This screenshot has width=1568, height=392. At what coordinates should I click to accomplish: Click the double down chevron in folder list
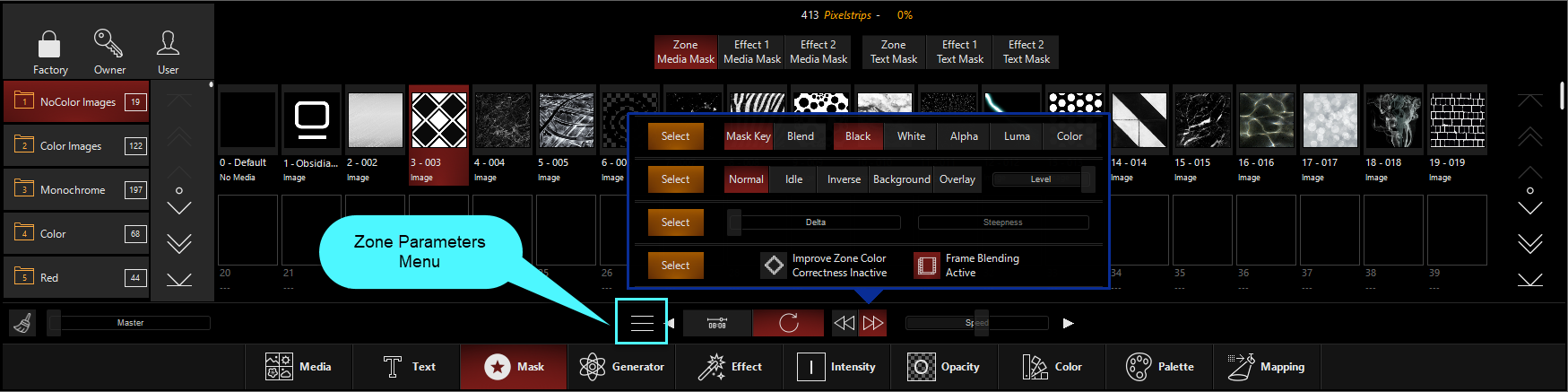click(x=179, y=244)
